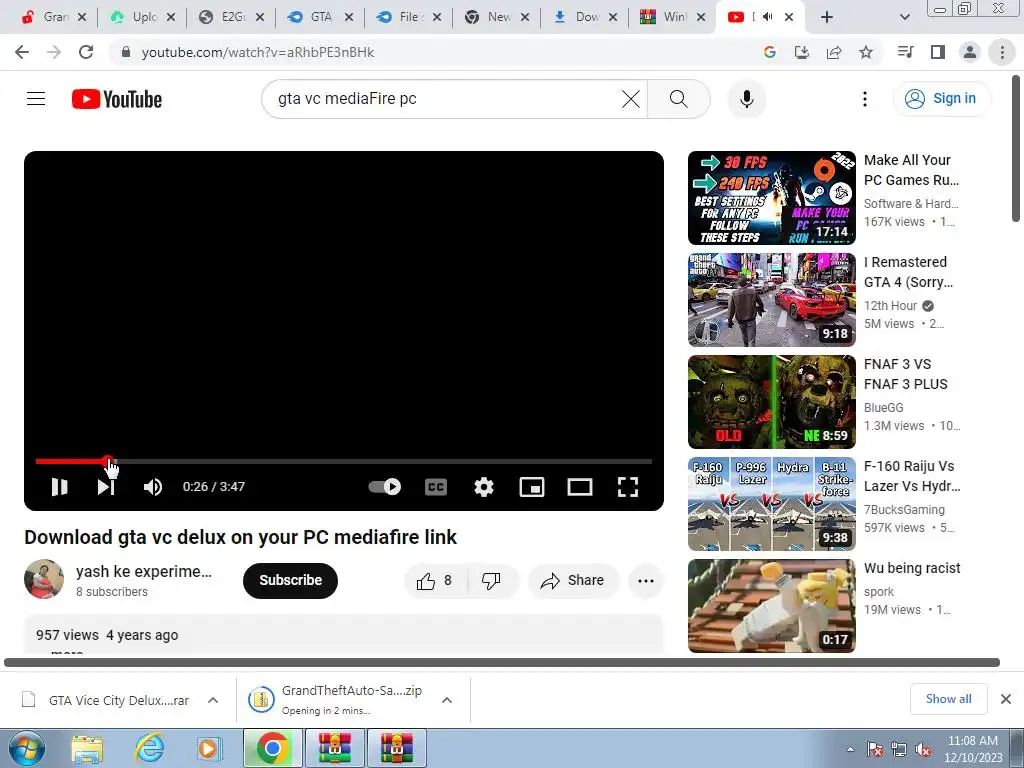The width and height of the screenshot is (1024, 768).
Task: Open Windows Start menu
Action: point(27,748)
